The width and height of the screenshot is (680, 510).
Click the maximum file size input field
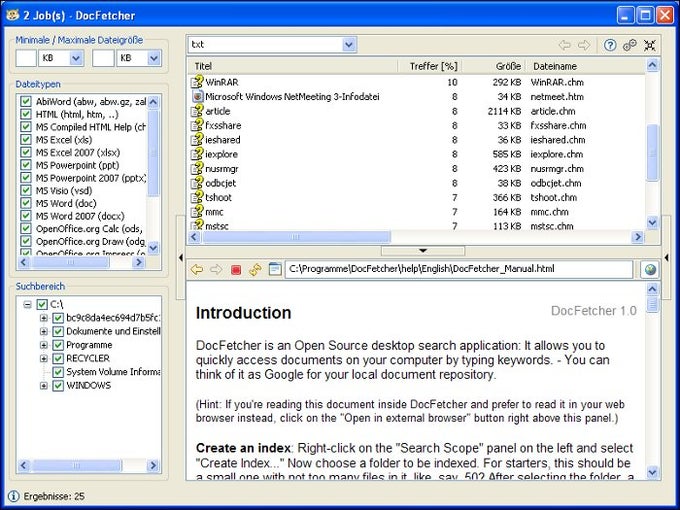tap(103, 58)
